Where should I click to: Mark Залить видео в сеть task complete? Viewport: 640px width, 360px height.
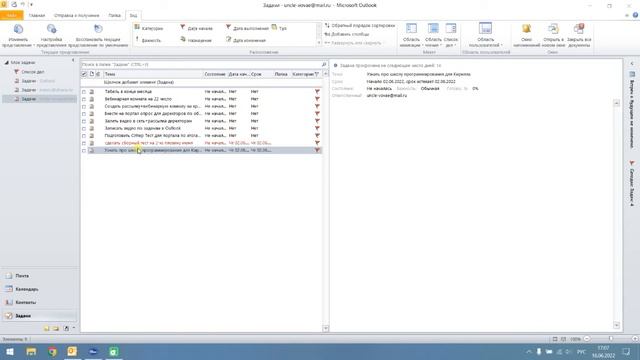(84, 121)
